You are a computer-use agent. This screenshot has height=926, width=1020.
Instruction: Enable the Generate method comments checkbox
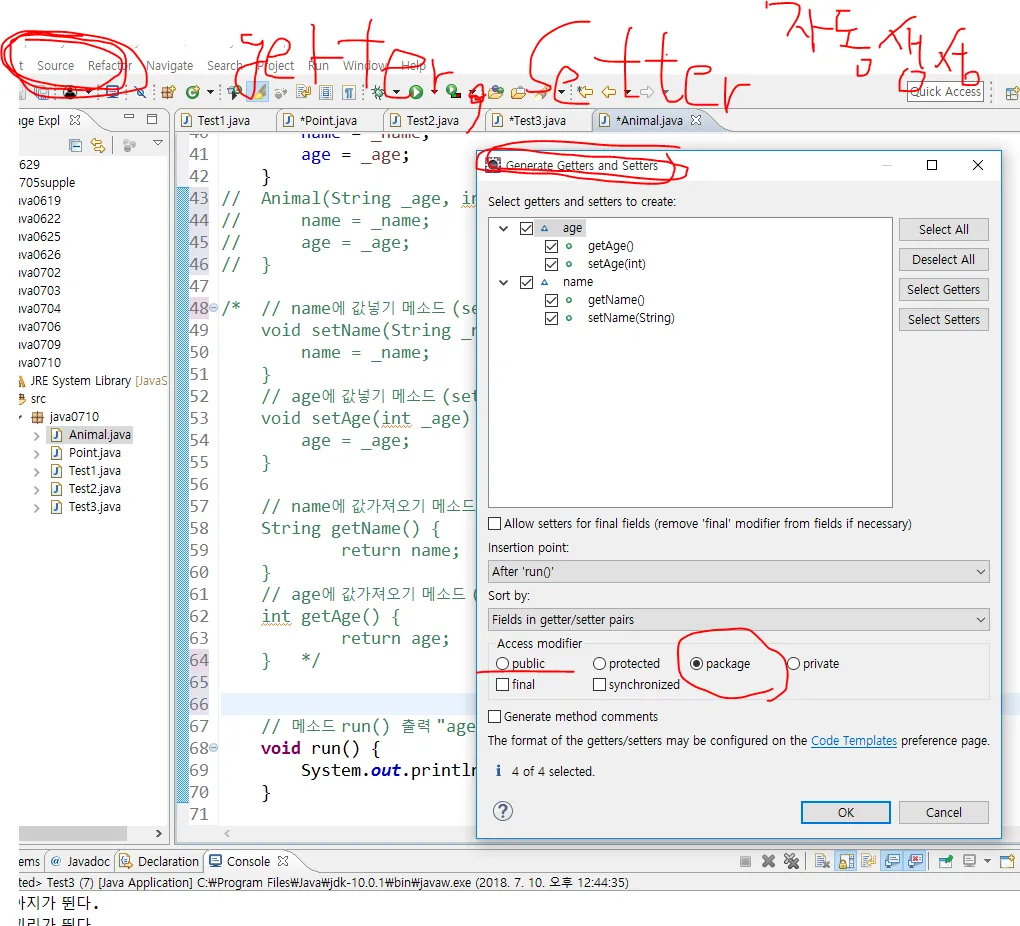coord(494,716)
